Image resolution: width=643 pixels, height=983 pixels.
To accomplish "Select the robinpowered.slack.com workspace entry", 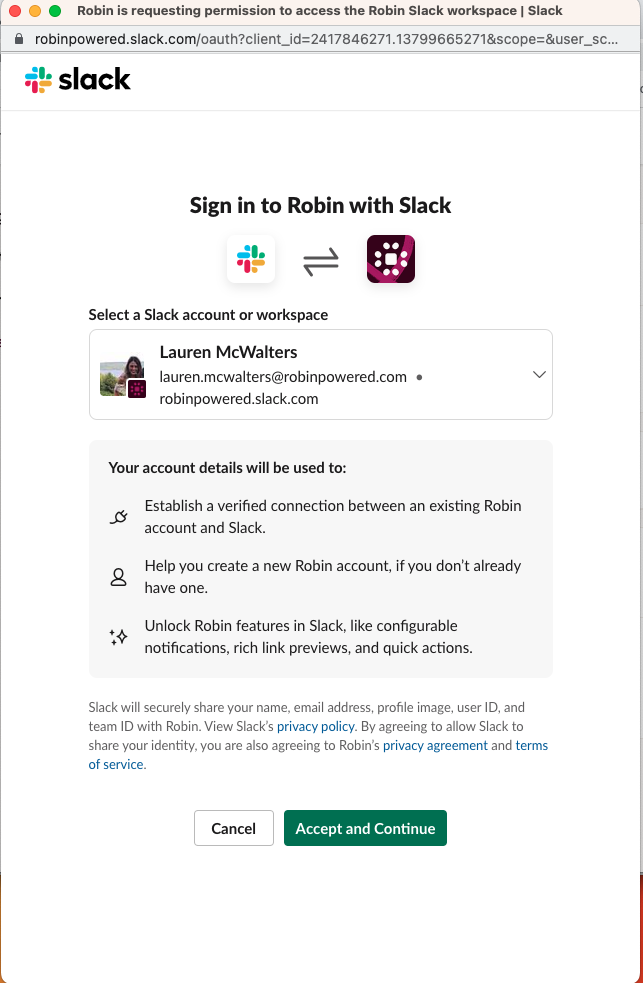I will tap(239, 399).
